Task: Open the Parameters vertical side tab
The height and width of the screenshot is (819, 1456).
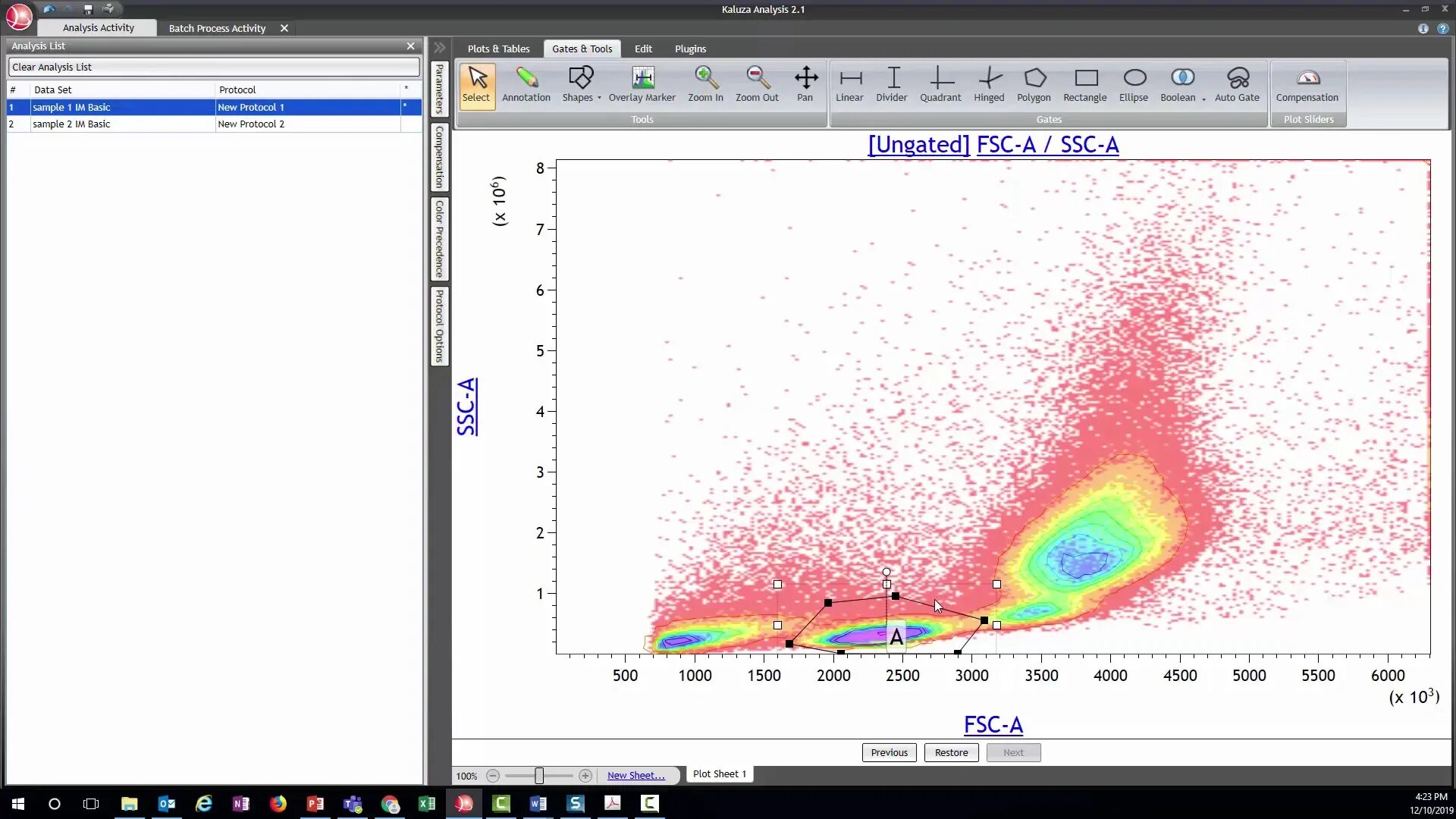Action: [439, 89]
